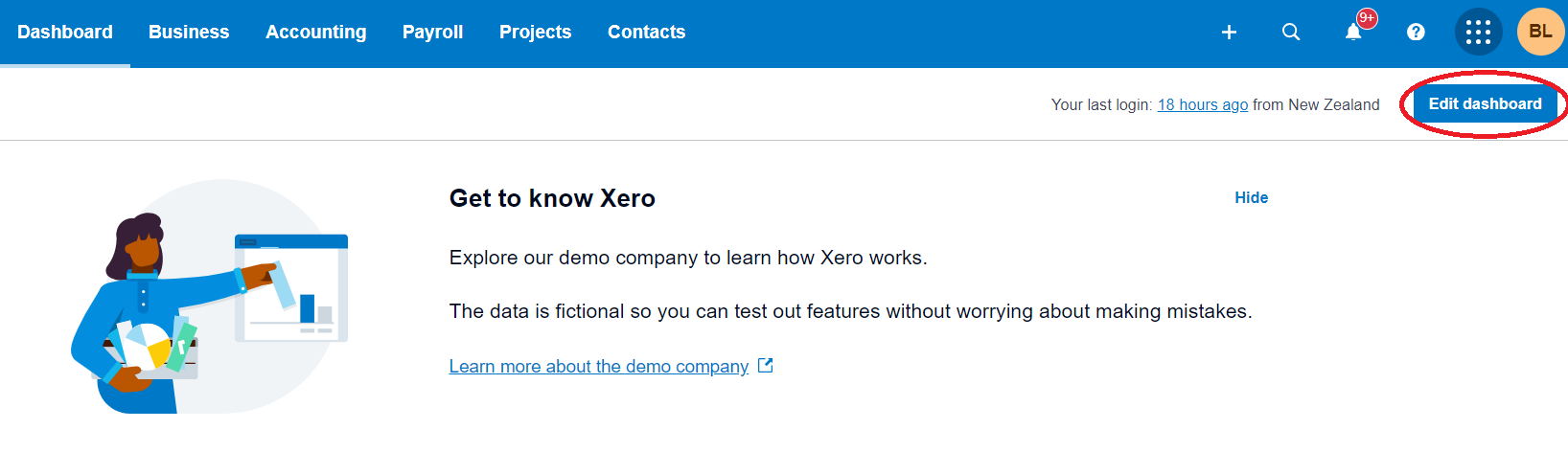Open the Dashboard tab

point(65,33)
